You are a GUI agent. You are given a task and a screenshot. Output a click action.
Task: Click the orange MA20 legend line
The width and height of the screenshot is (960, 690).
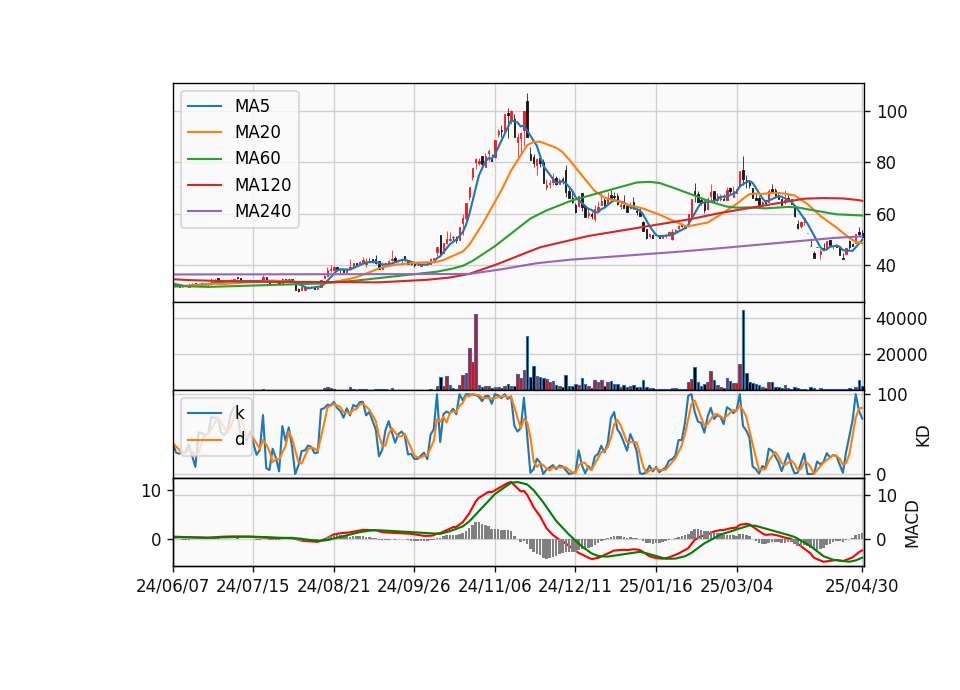(x=204, y=132)
